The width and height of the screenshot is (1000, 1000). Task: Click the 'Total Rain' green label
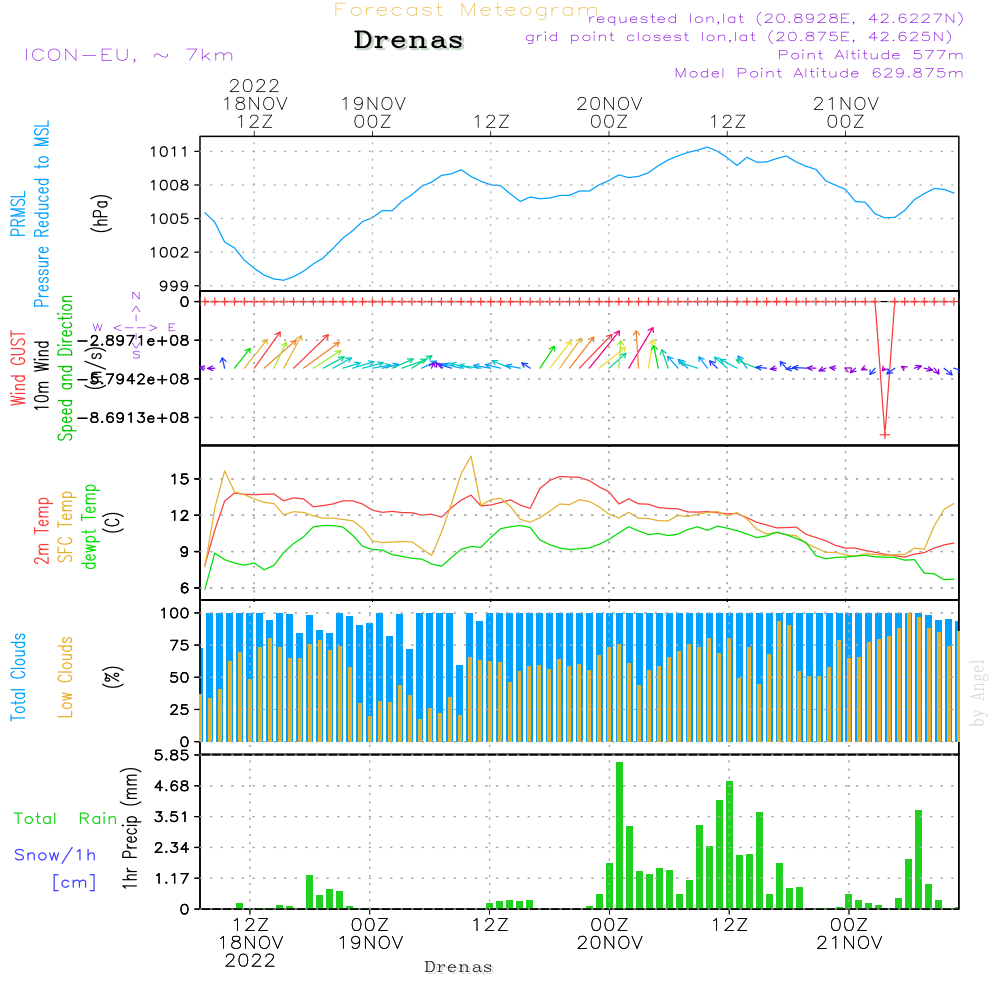66,818
